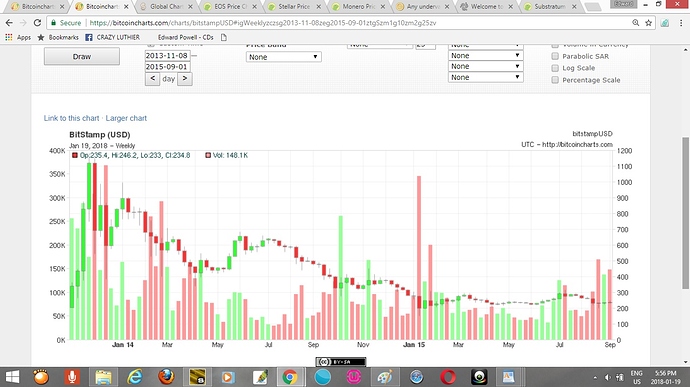Go back using the browser back arrow
This screenshot has width=690, height=387.
coord(9,23)
